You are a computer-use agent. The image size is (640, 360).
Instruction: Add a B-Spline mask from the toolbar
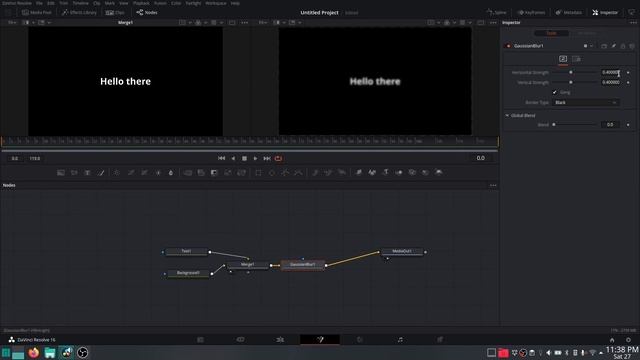click(x=298, y=173)
